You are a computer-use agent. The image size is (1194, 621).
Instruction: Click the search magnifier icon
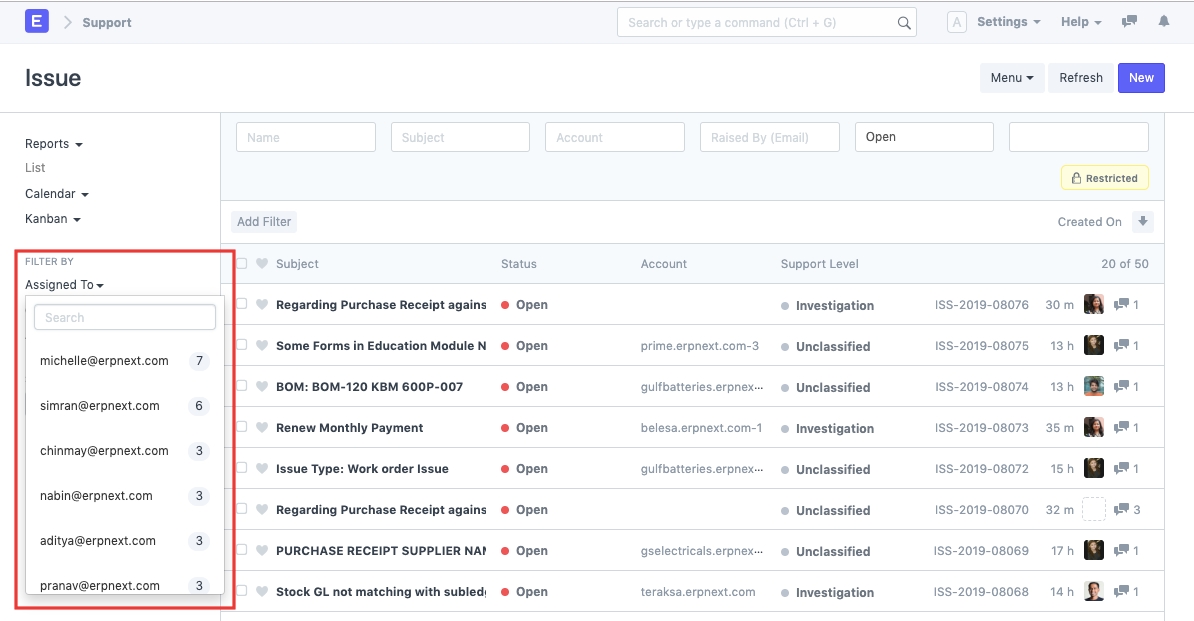point(903,23)
